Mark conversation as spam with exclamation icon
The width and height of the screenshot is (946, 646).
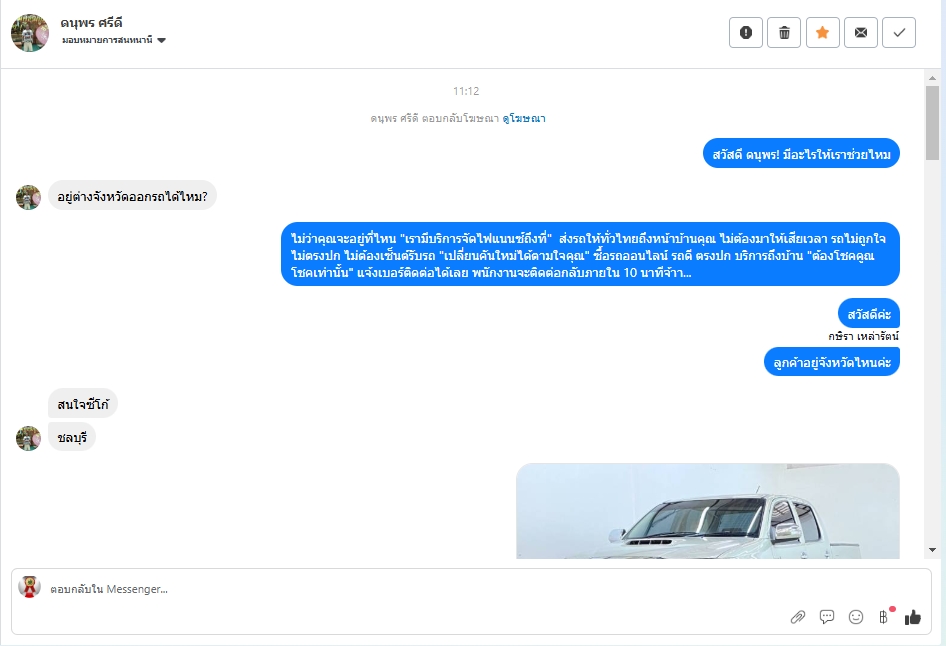(746, 33)
